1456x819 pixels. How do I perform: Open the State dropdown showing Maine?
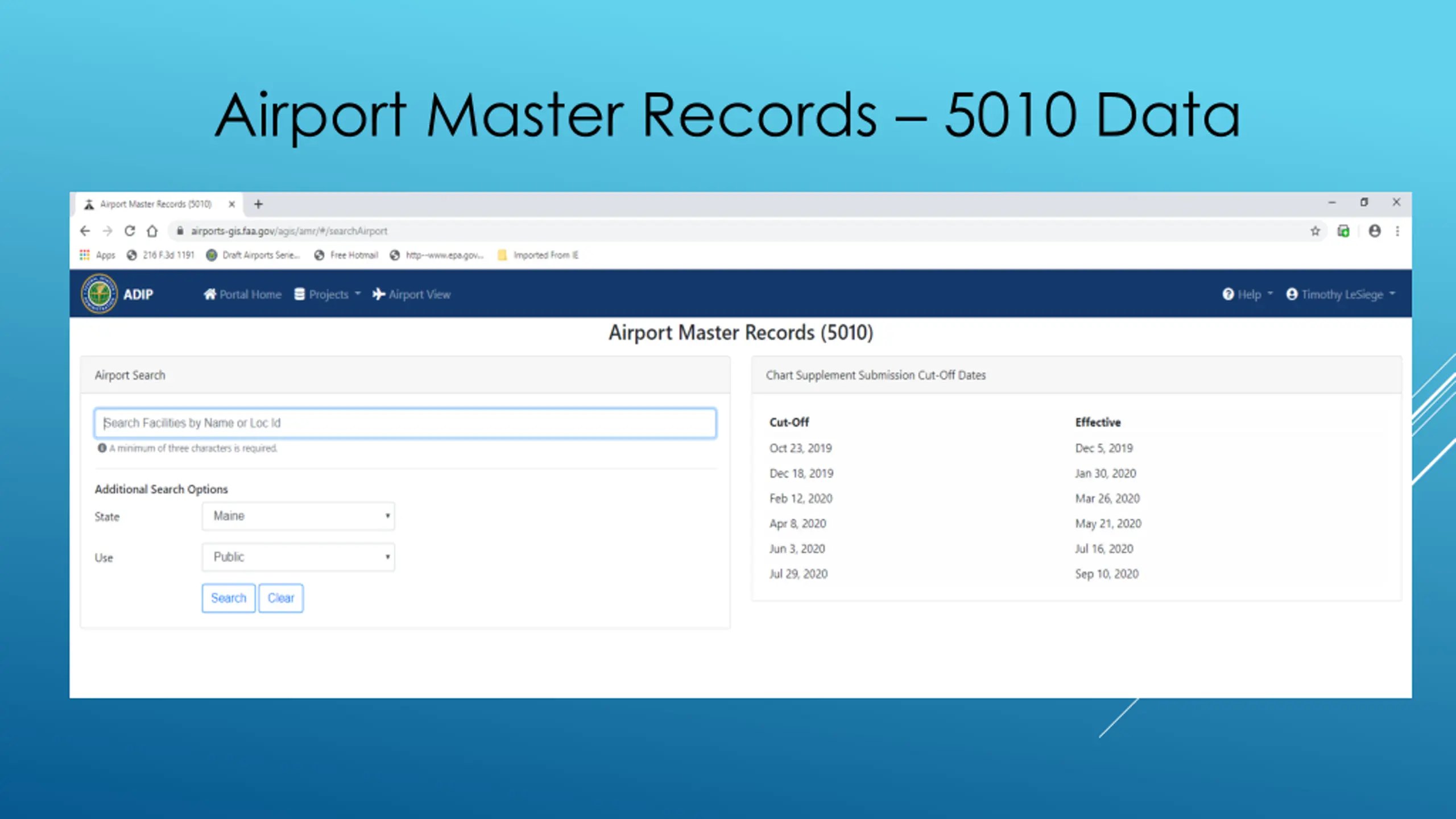pyautogui.click(x=298, y=516)
